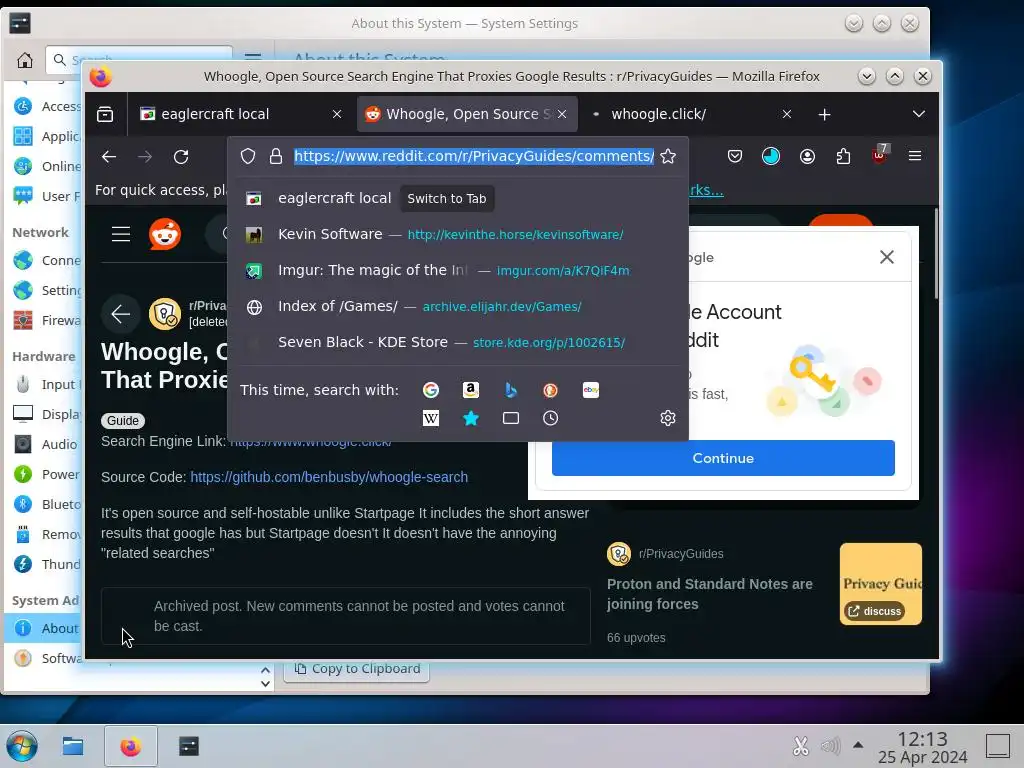
Task: Open uBlock Origin extension icon
Action: (x=879, y=155)
